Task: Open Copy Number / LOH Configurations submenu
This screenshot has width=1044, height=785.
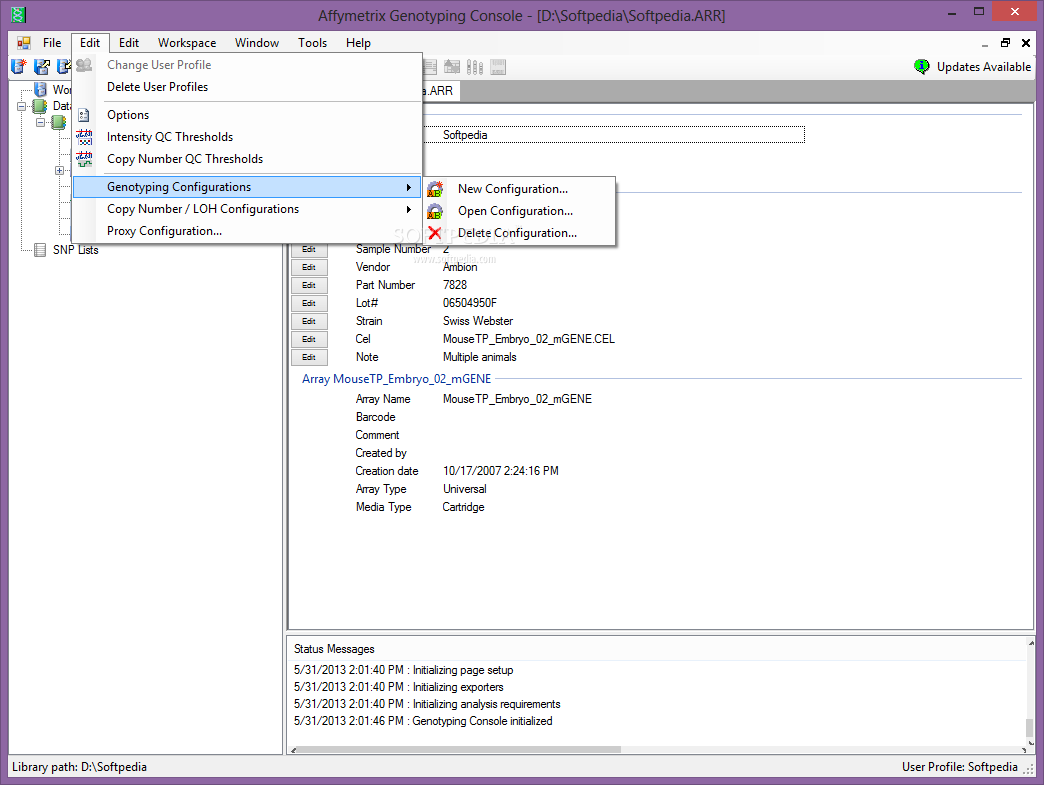Action: point(246,209)
